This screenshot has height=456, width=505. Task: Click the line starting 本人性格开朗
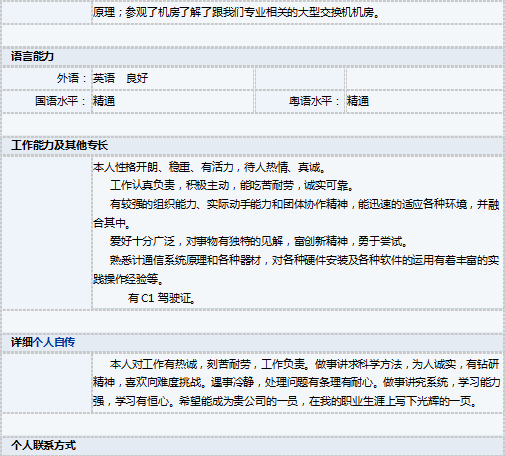(x=209, y=167)
